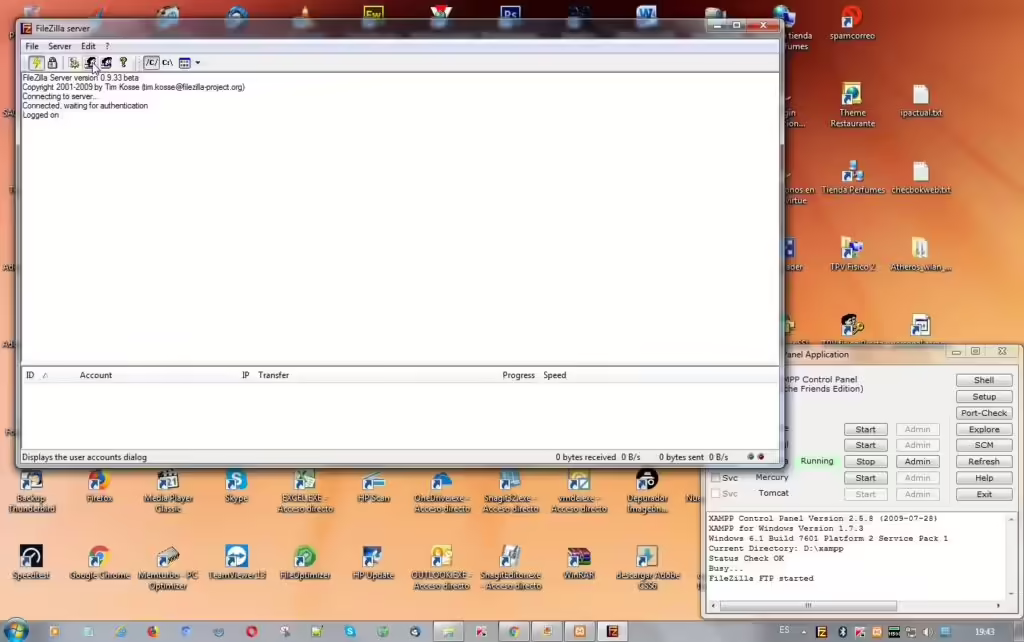
Task: Click the Transfer column header
Action: click(x=274, y=375)
